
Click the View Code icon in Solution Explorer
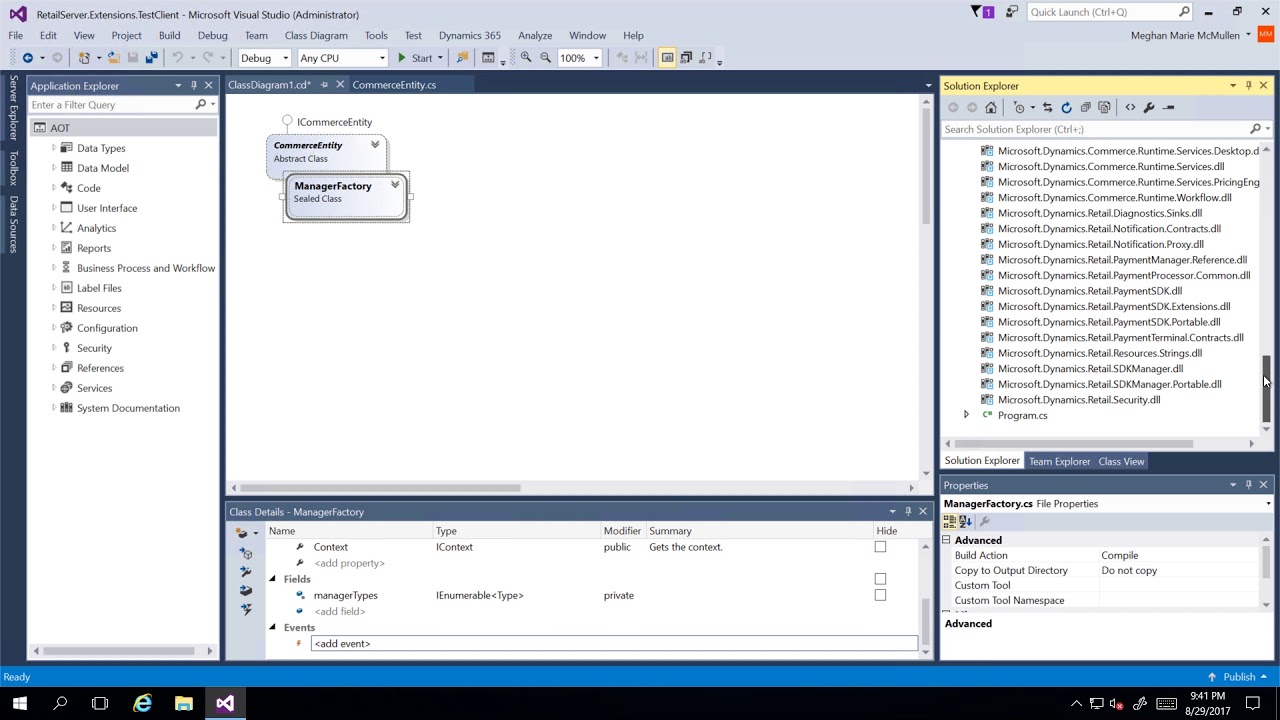pyautogui.click(x=1130, y=107)
